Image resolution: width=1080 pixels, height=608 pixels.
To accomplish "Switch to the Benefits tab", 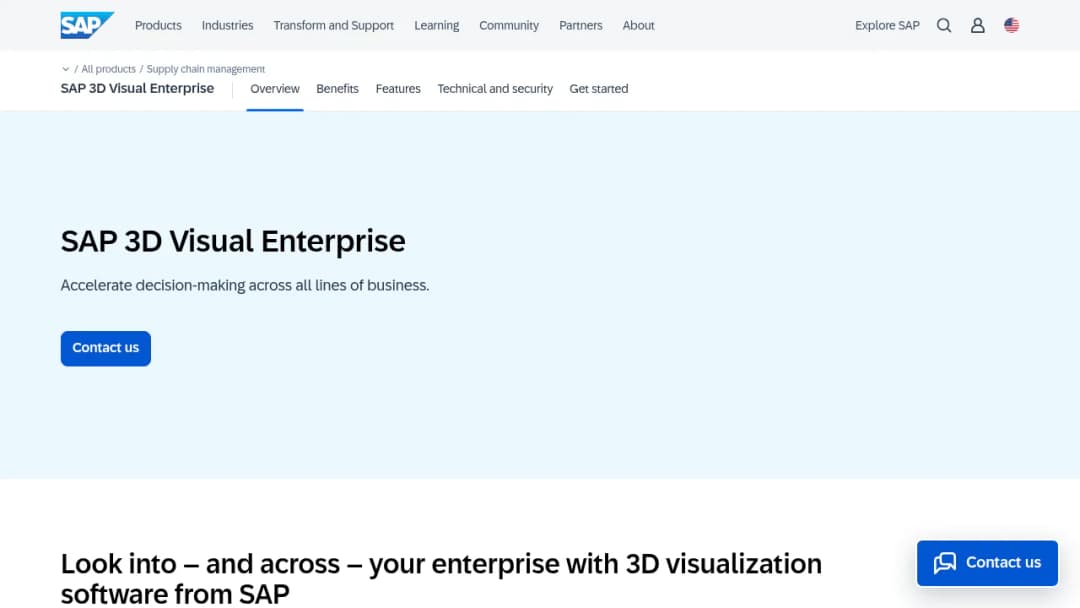I will [338, 89].
